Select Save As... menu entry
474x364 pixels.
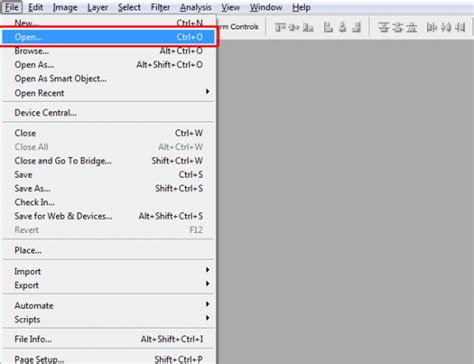(108, 188)
